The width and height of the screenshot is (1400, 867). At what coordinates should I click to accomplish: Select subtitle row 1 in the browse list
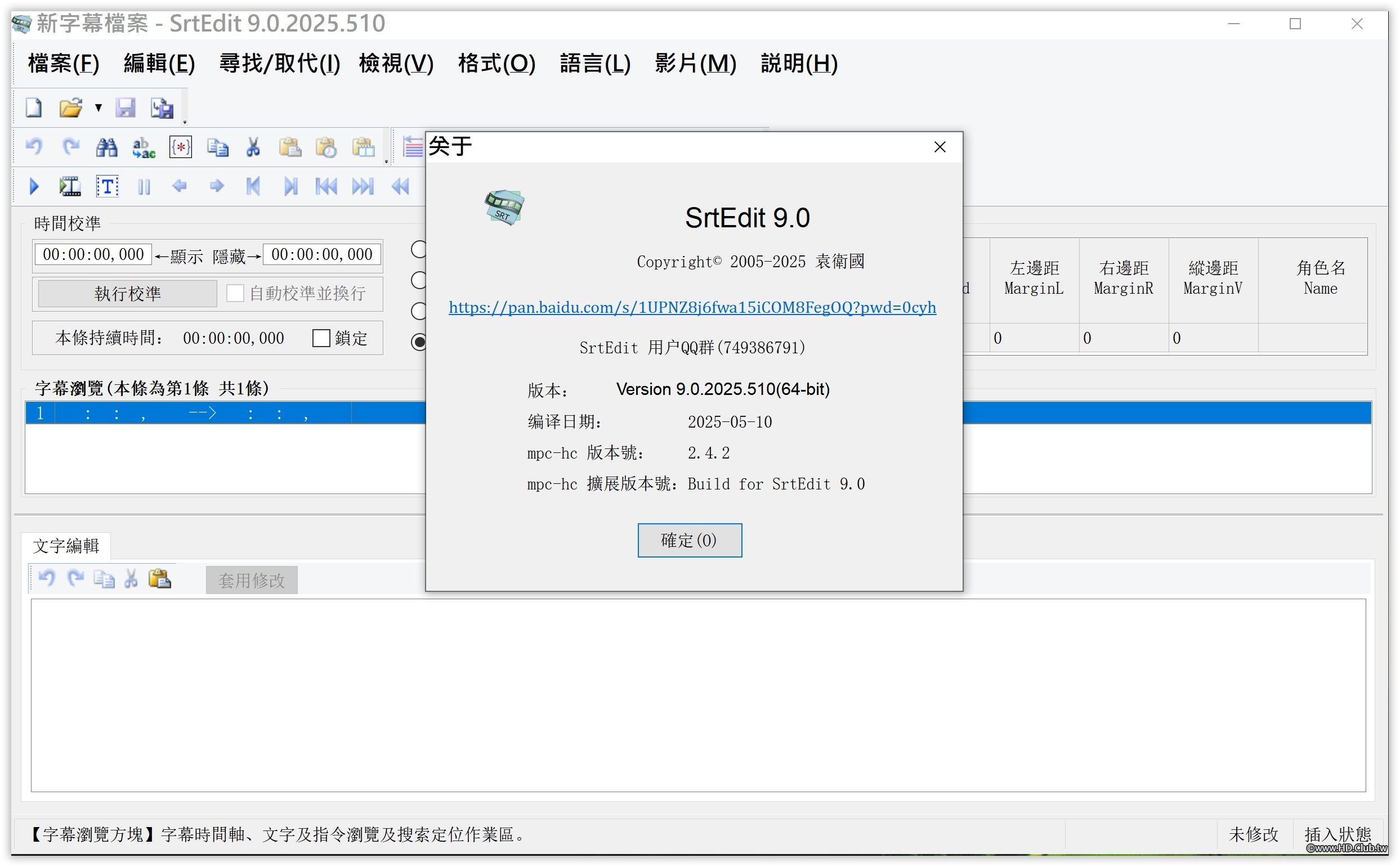click(x=698, y=413)
